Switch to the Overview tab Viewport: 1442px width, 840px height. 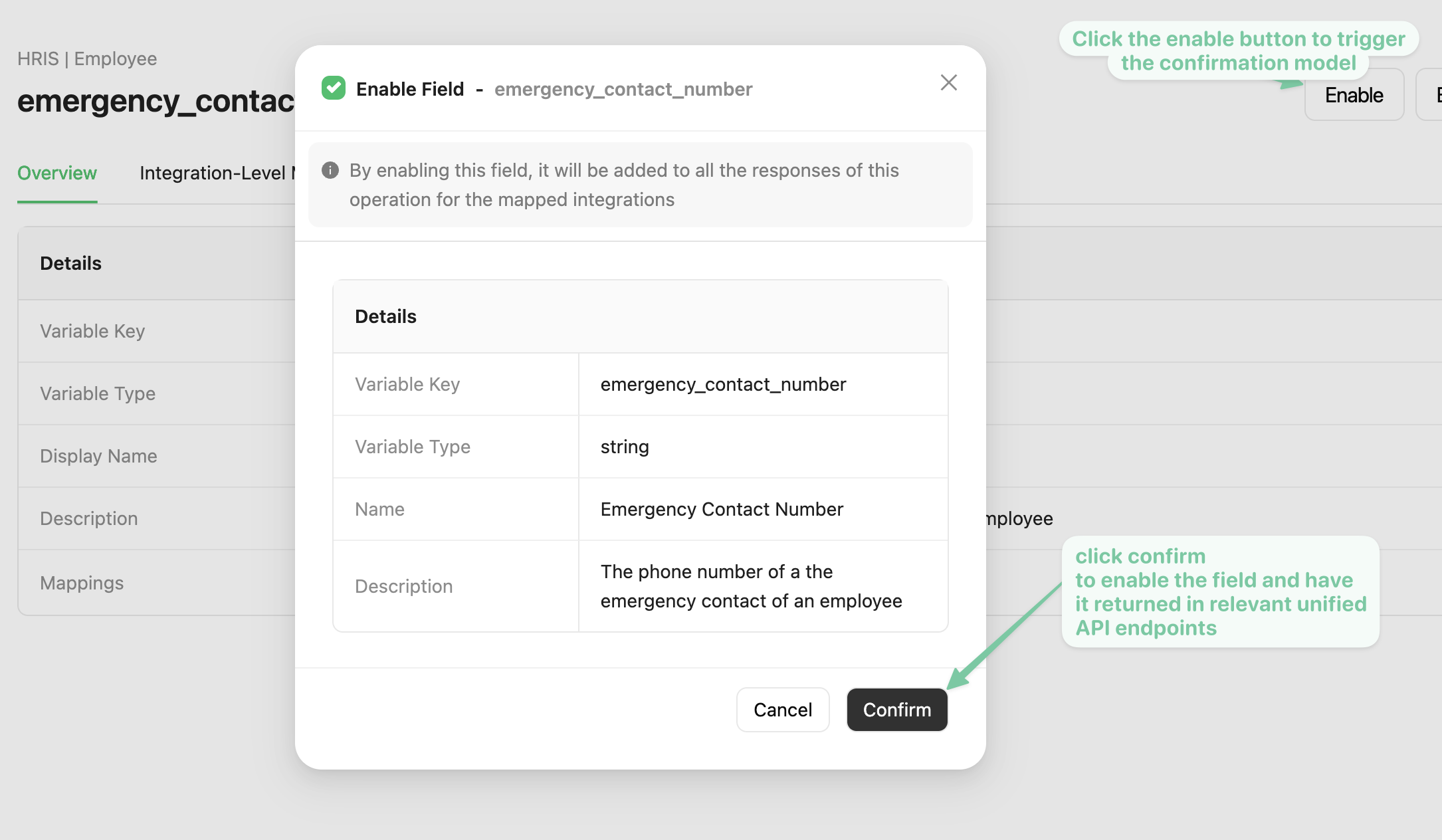[57, 173]
